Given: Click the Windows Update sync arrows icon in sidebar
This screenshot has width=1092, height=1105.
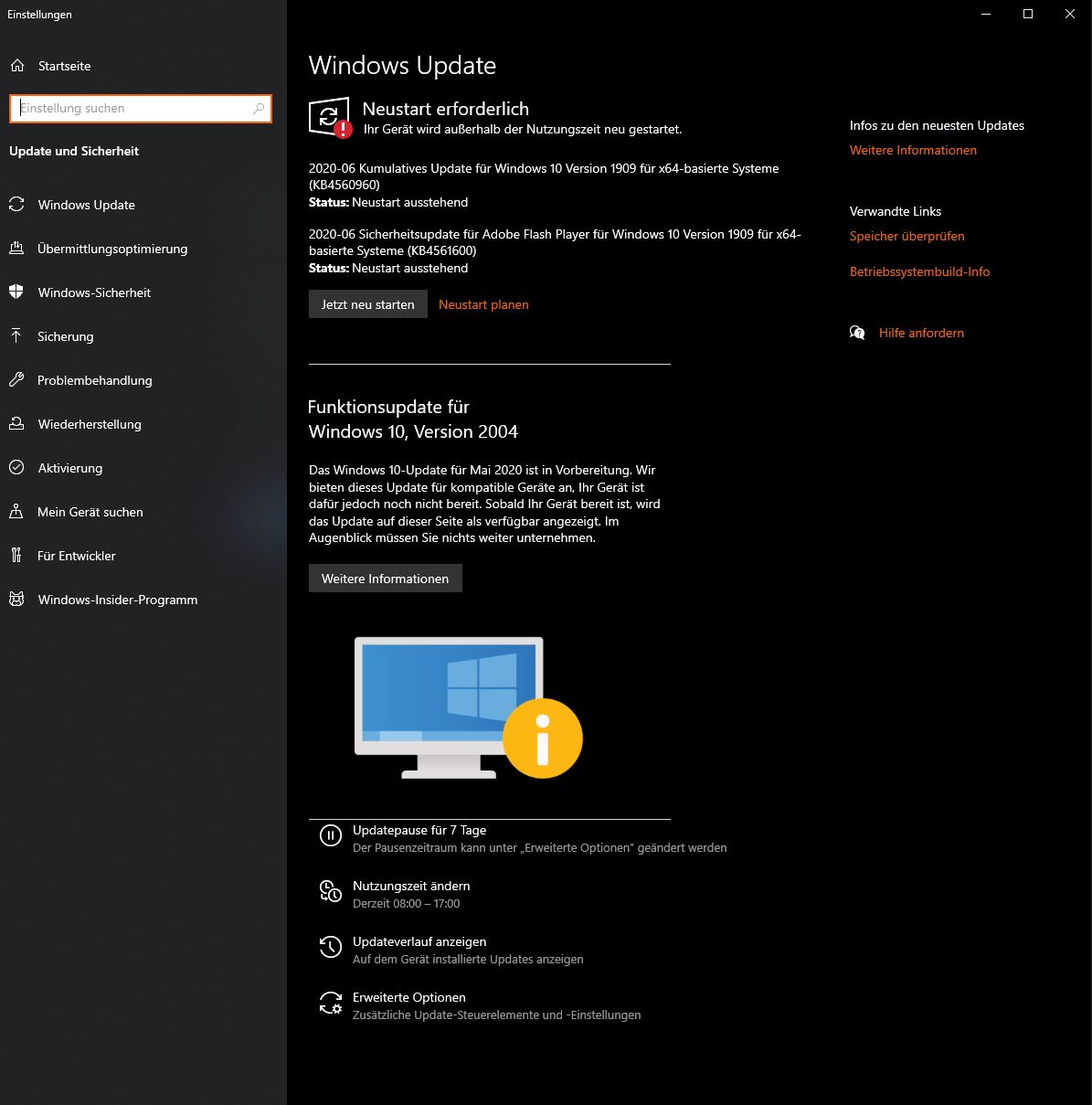Looking at the screenshot, I should [x=16, y=205].
